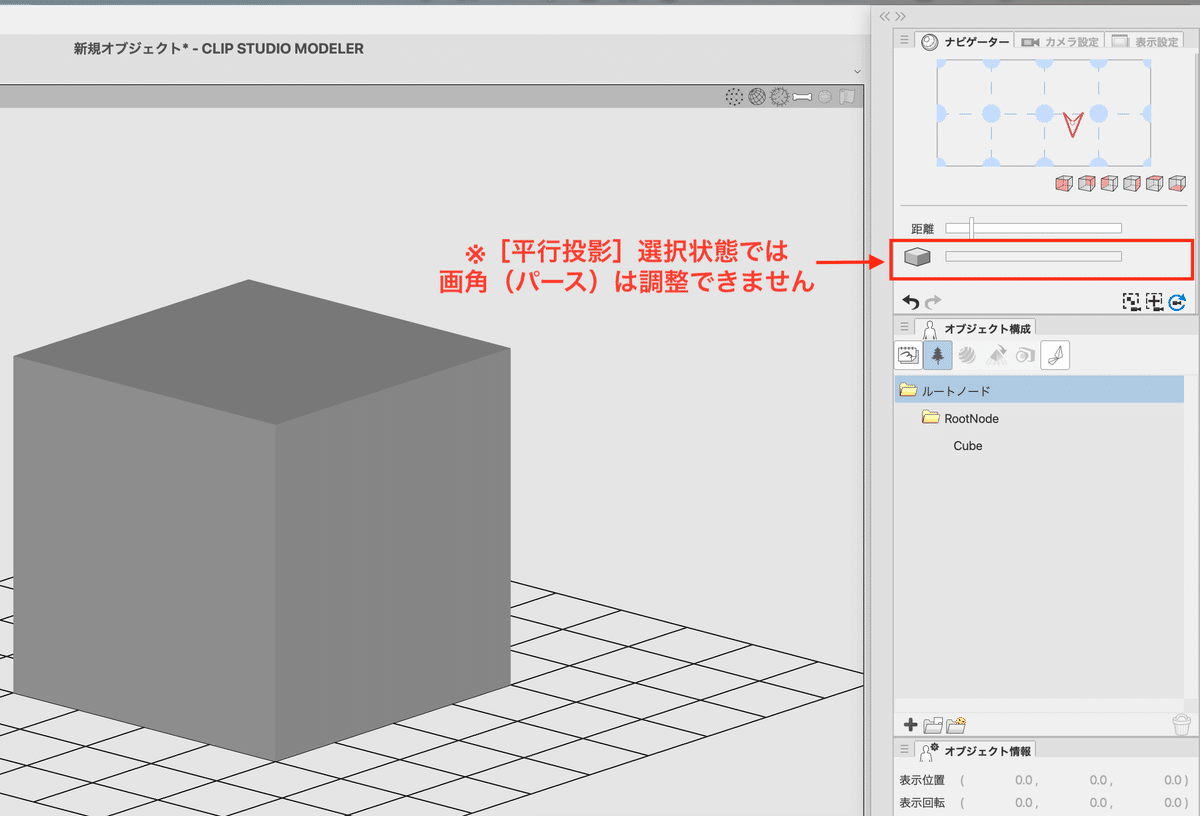This screenshot has height=816, width=1200.
Task: Click the dimmed striped ball material icon
Action: click(967, 355)
